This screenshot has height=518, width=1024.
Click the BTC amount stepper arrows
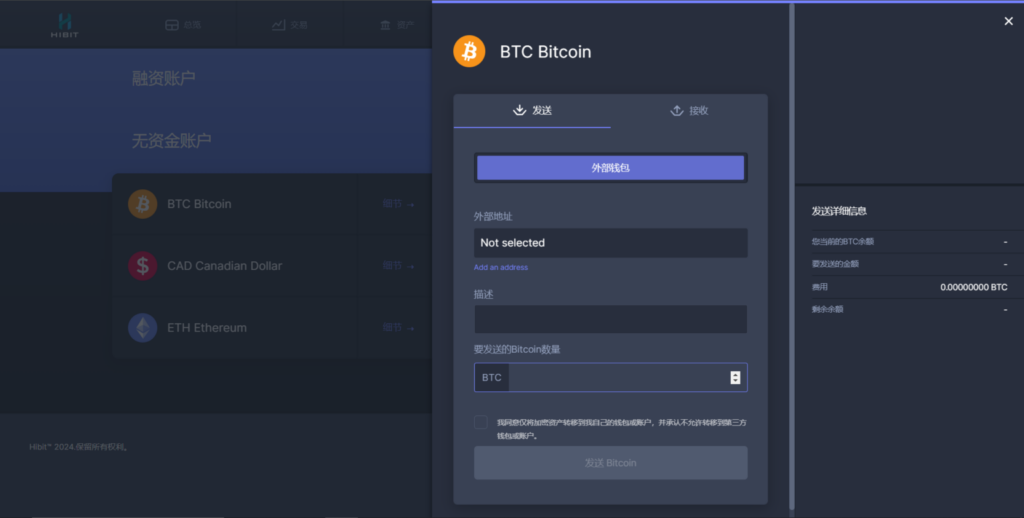point(735,378)
